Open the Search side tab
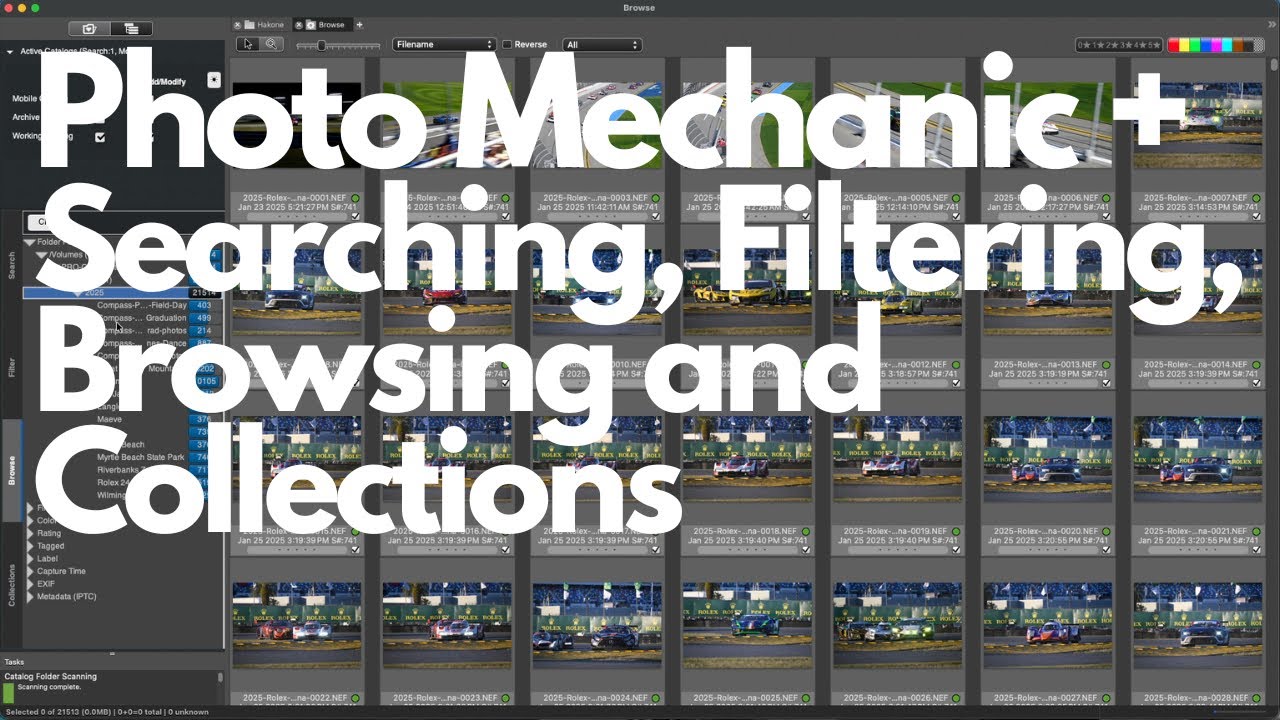Viewport: 1280px width, 720px height. point(12,265)
